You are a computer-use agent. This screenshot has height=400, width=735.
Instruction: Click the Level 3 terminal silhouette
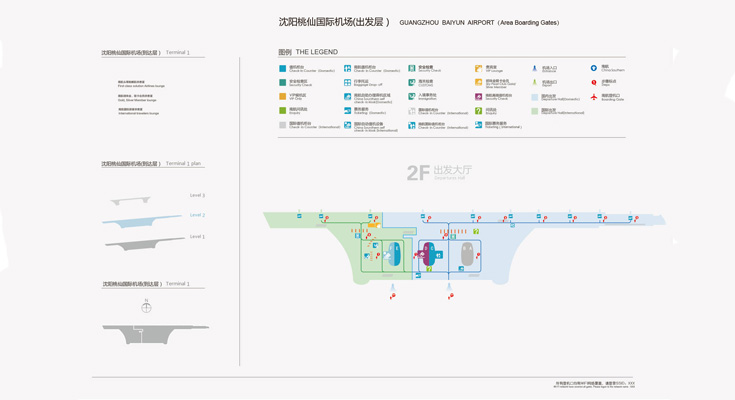pos(130,201)
